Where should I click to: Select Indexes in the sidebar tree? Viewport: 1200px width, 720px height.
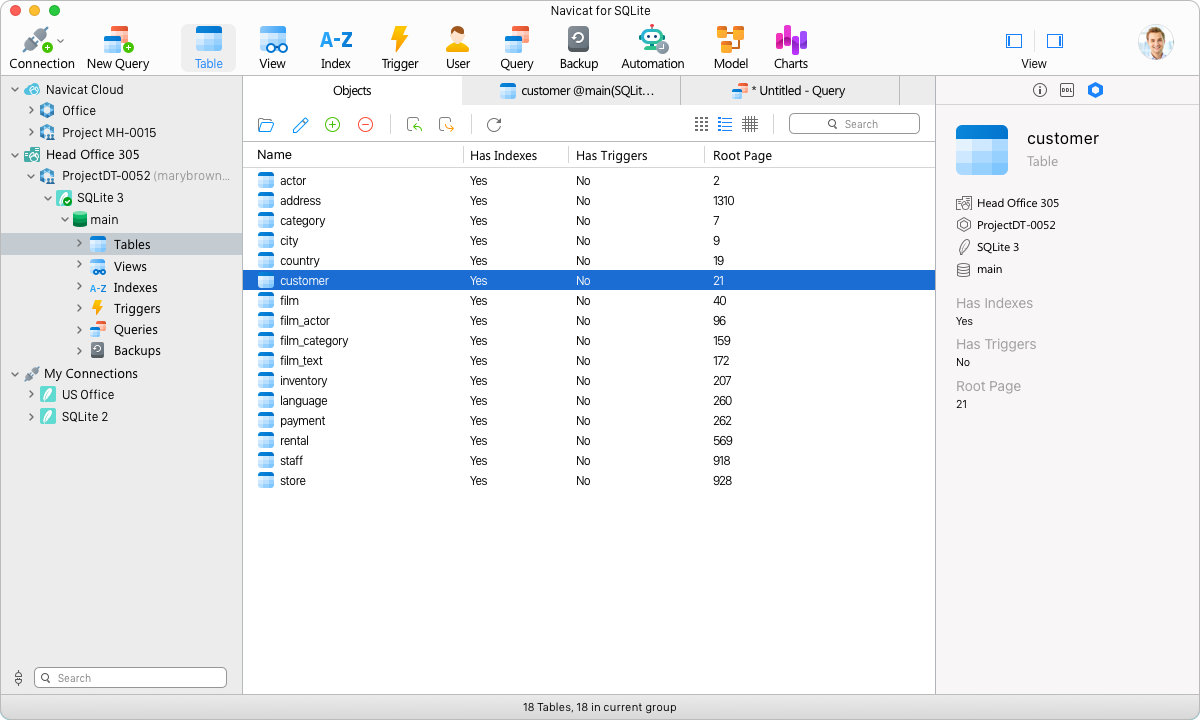(135, 287)
